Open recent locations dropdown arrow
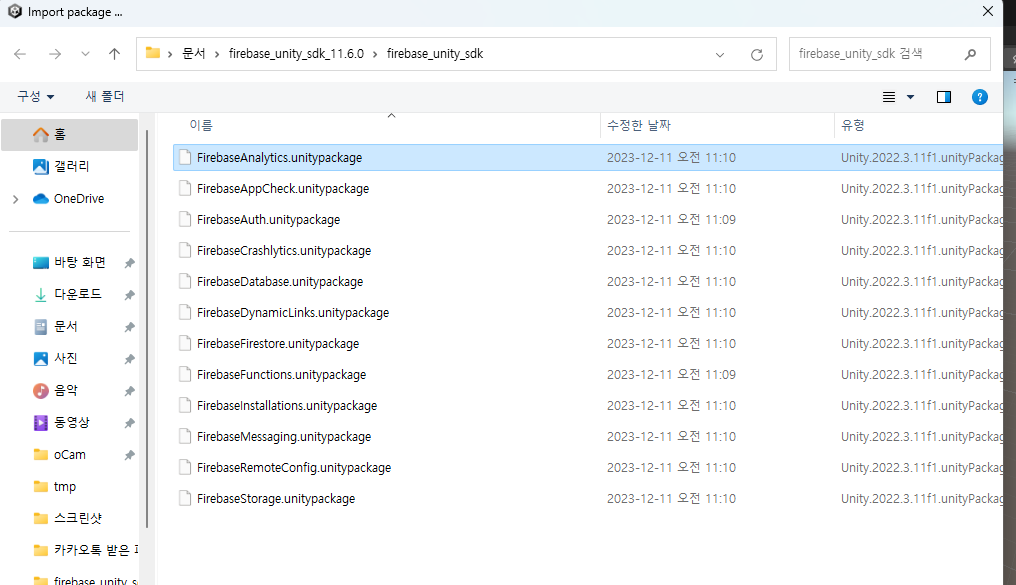Image resolution: width=1016 pixels, height=585 pixels. tap(85, 54)
